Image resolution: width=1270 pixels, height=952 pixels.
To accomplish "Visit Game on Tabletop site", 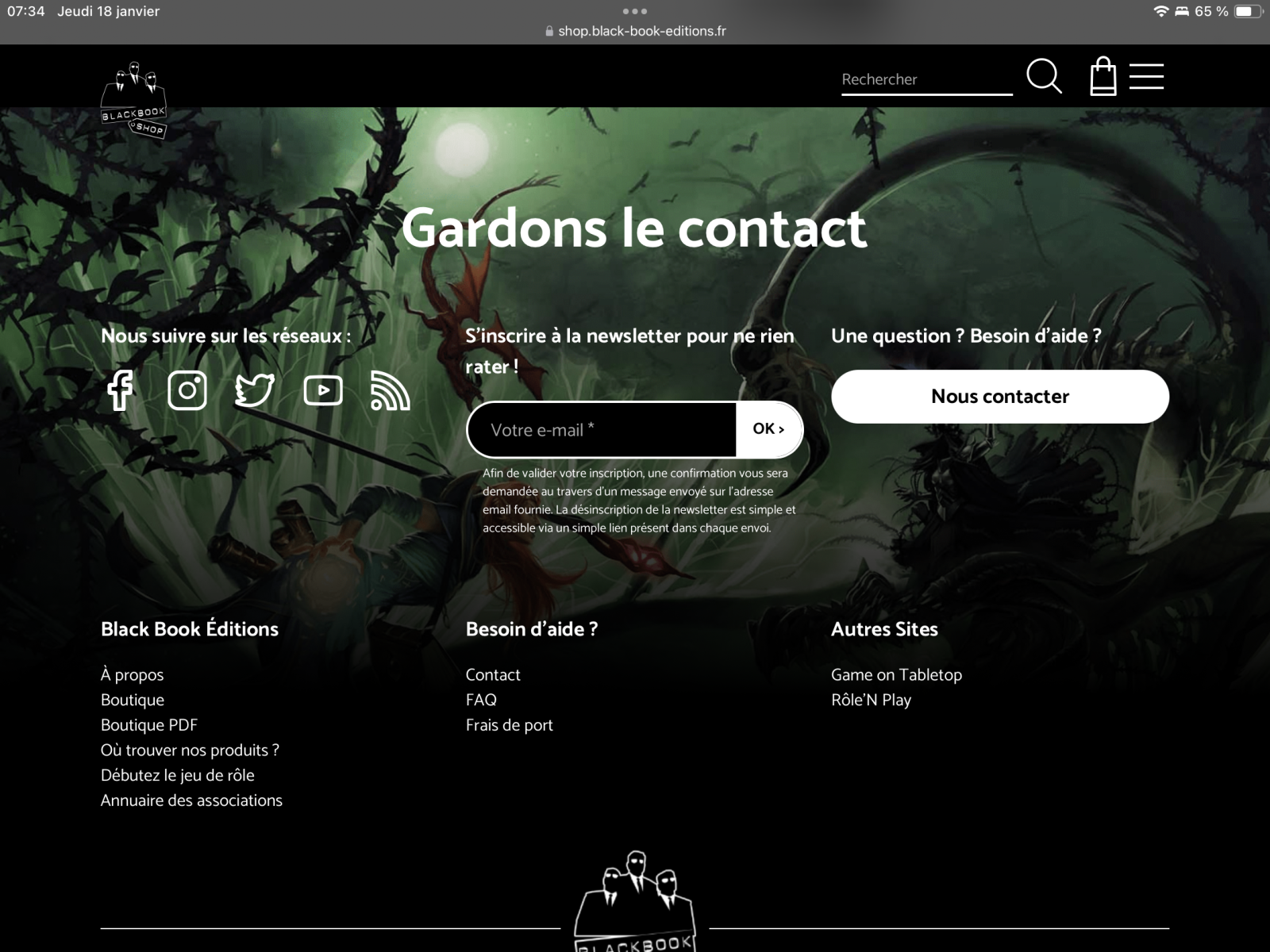I will tap(896, 675).
